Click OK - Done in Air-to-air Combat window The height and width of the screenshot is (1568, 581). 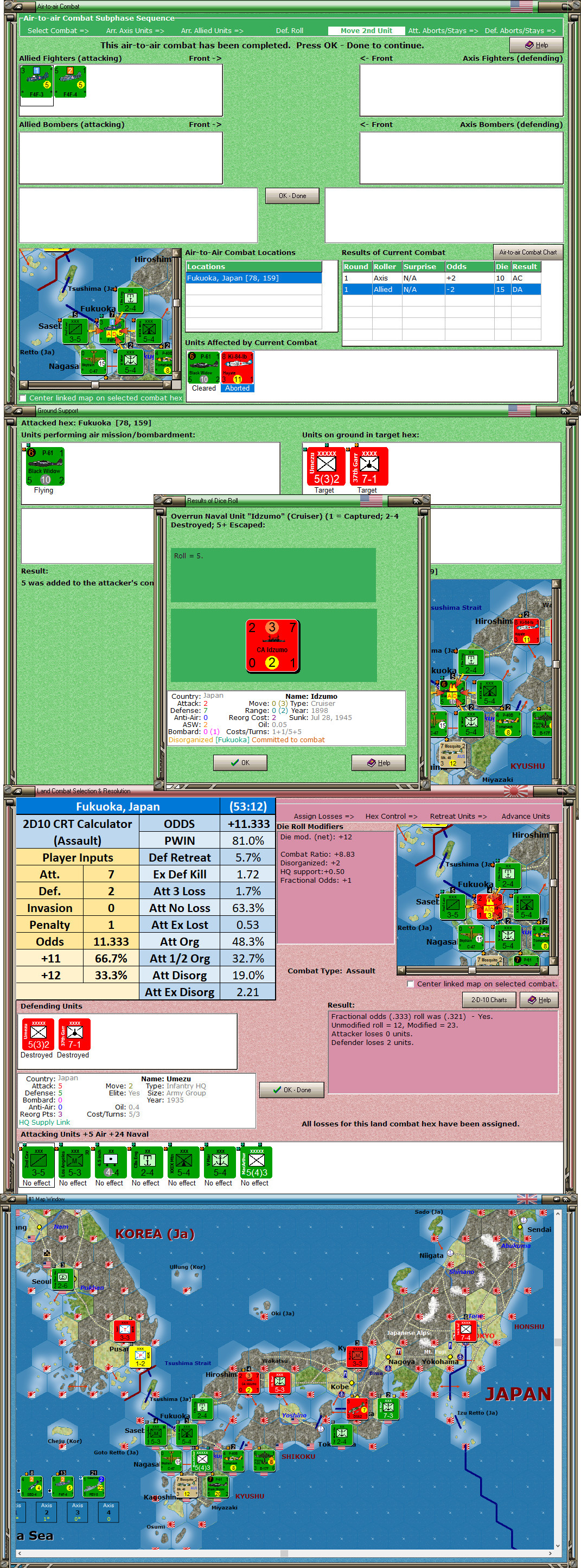[x=292, y=196]
